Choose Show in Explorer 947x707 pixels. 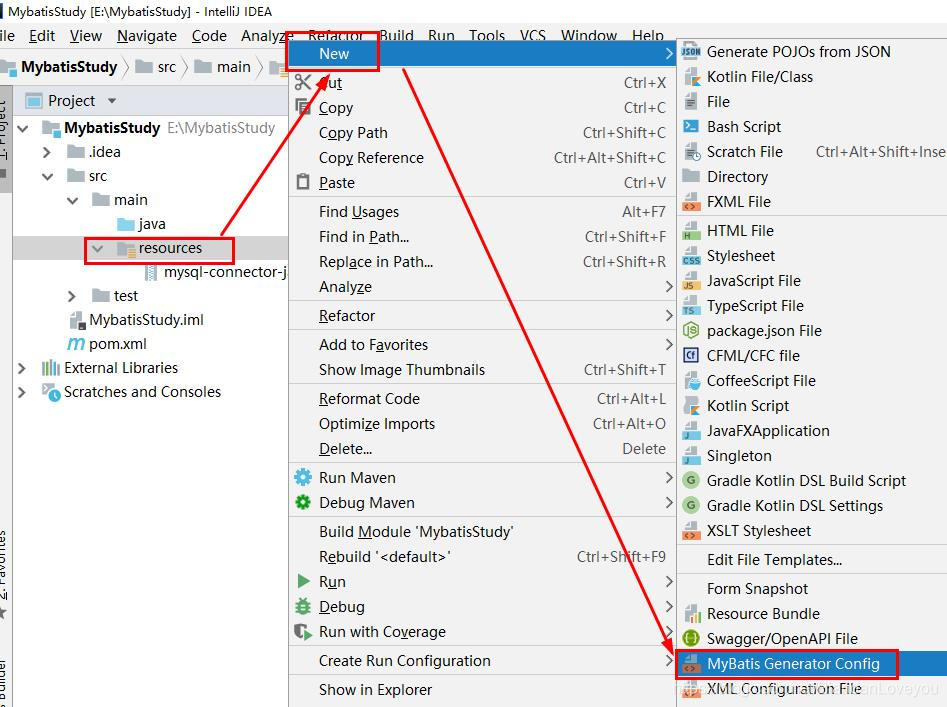pos(481,689)
